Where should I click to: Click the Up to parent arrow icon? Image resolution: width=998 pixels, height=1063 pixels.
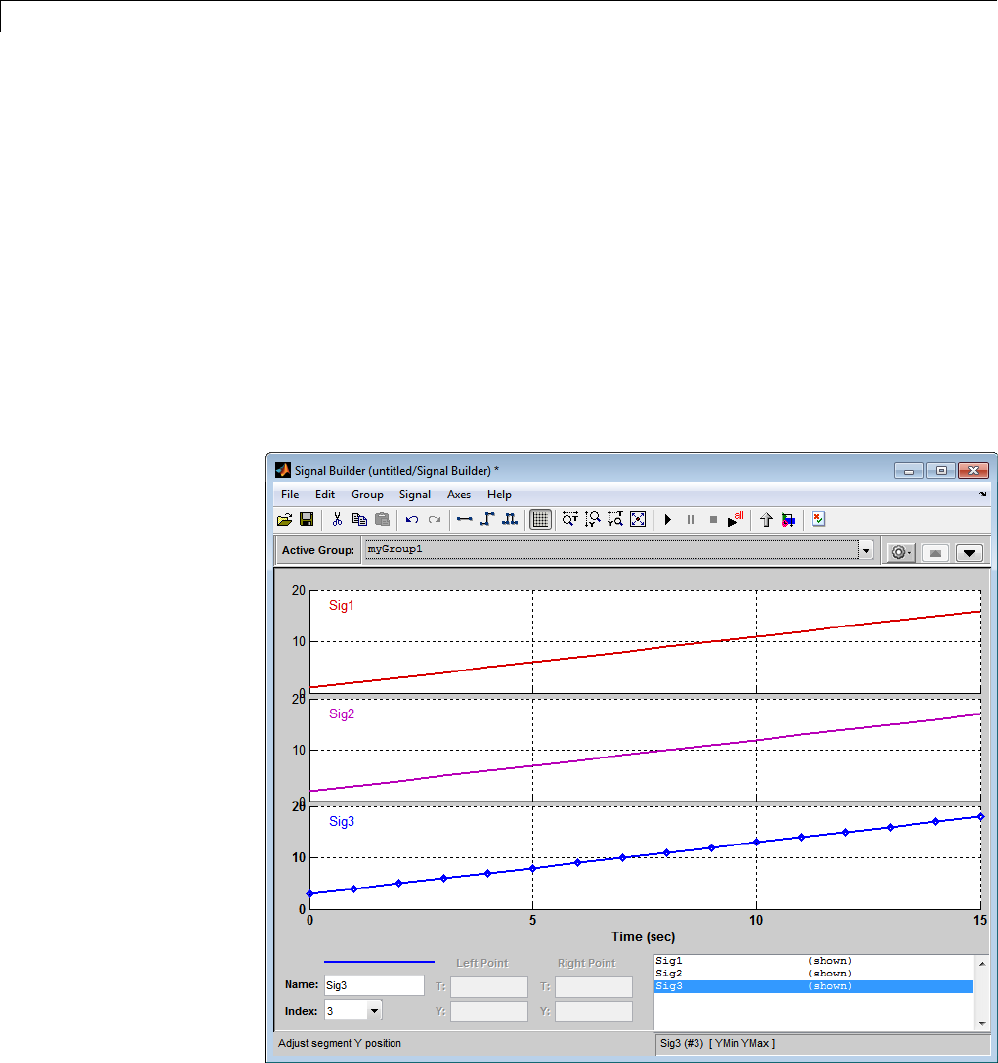[766, 520]
